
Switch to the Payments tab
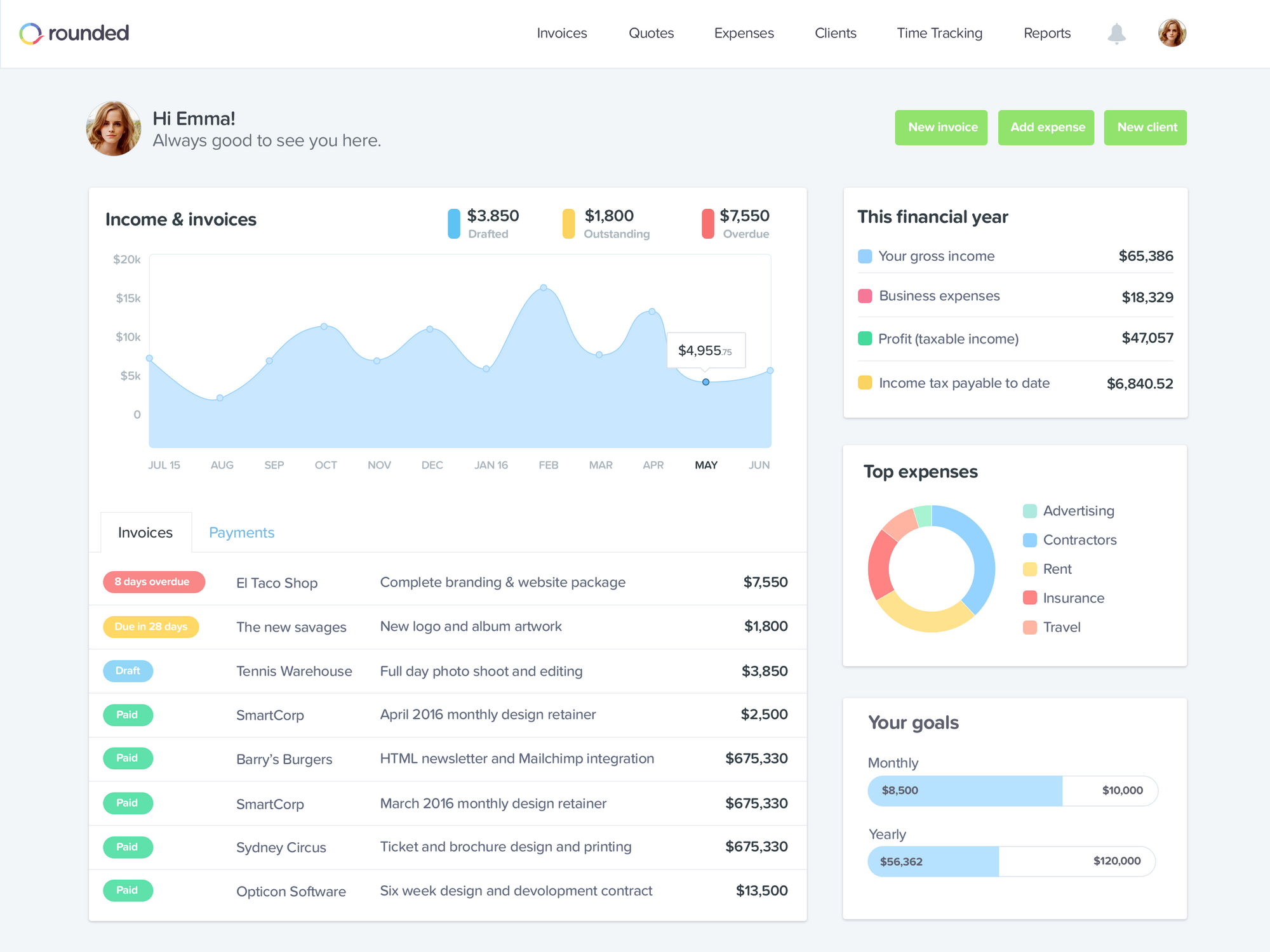pos(241,532)
